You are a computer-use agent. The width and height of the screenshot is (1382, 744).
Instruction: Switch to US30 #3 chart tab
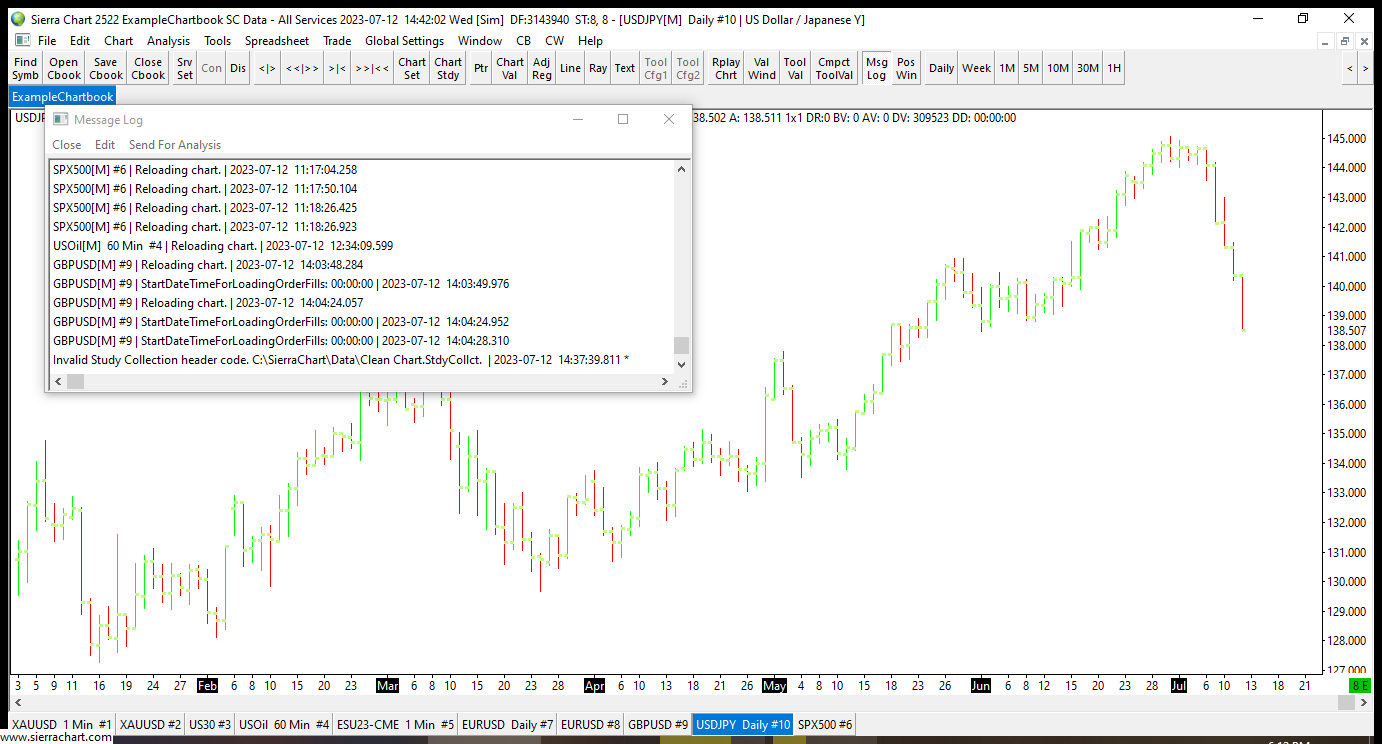210,724
